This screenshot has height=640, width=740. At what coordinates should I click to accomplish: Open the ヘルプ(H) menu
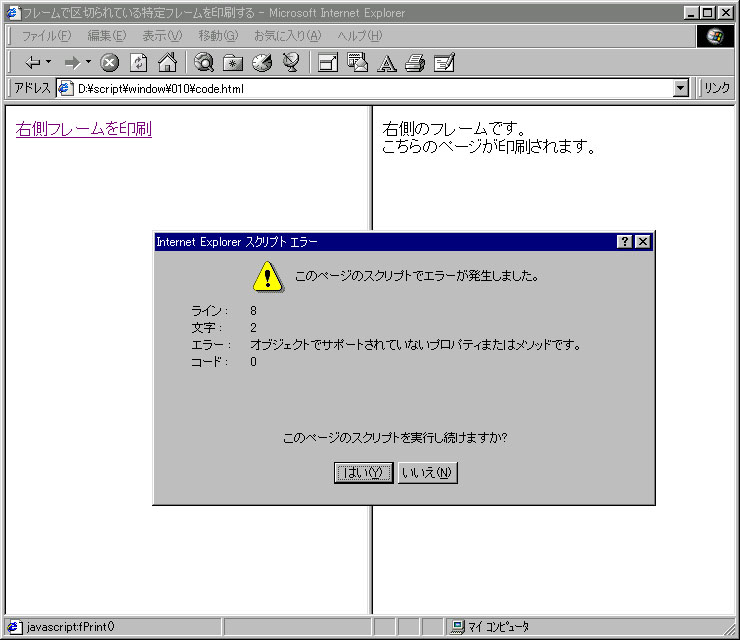(x=360, y=36)
